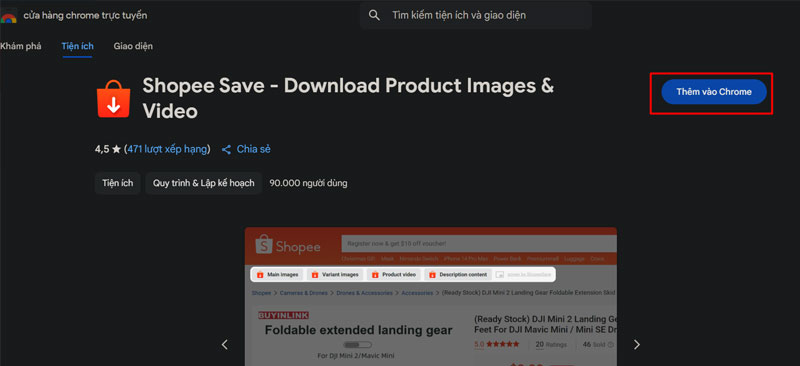Click the 'Chia sẻ' share link
The width and height of the screenshot is (800, 366).
coord(254,150)
